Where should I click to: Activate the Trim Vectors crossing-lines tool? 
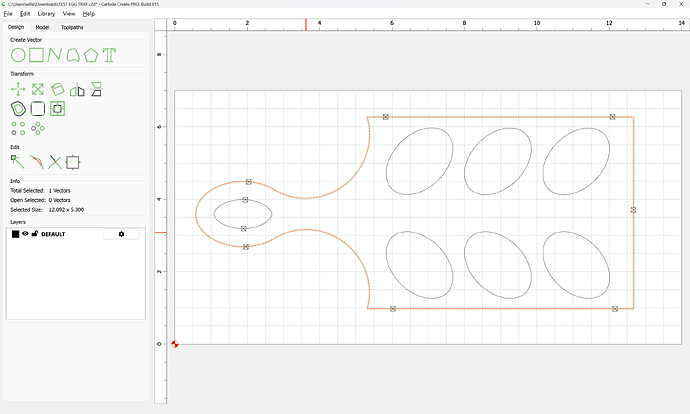click(x=55, y=162)
